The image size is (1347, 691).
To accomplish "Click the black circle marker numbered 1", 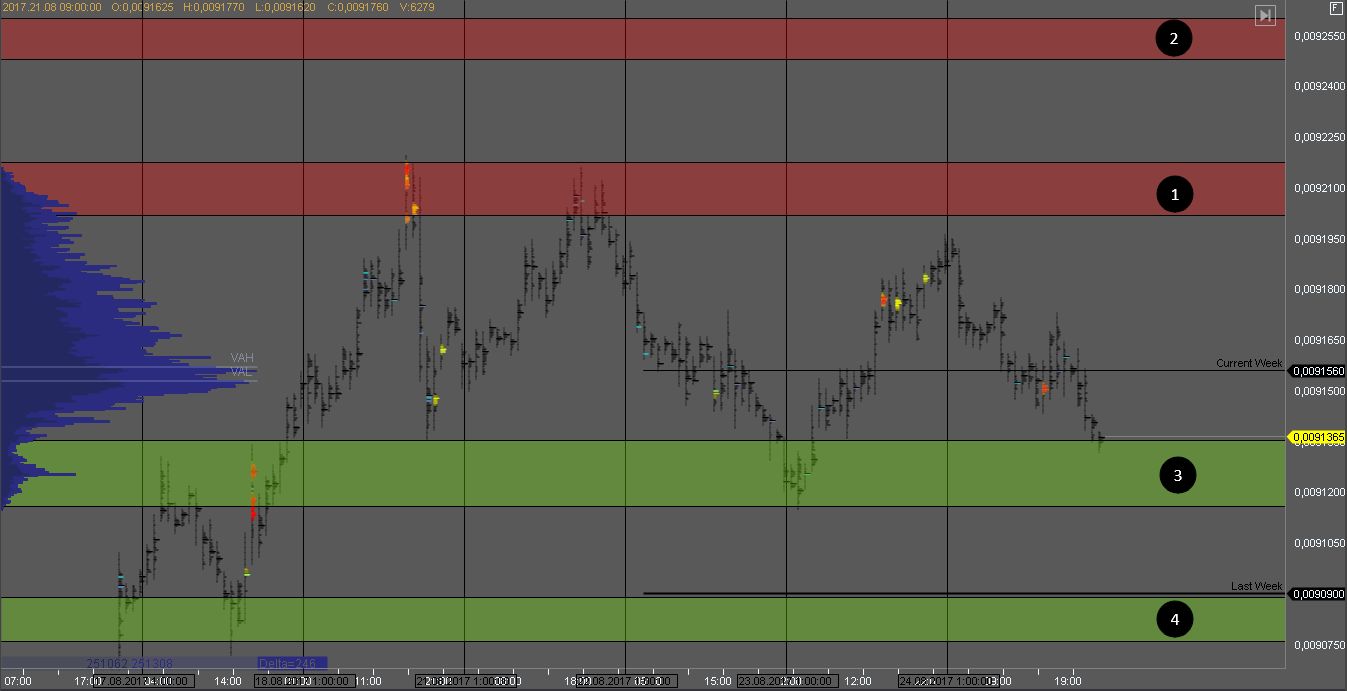I will point(1174,194).
